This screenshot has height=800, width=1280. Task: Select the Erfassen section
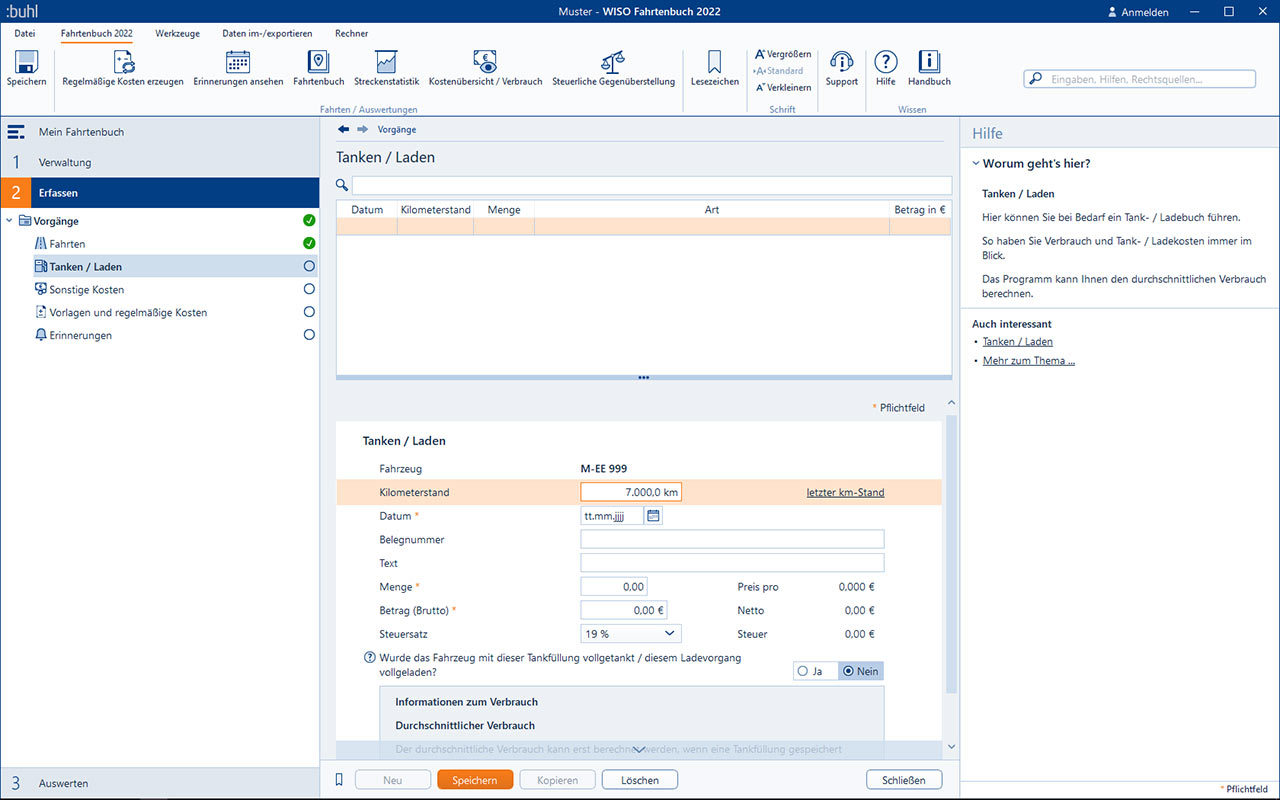(x=160, y=192)
